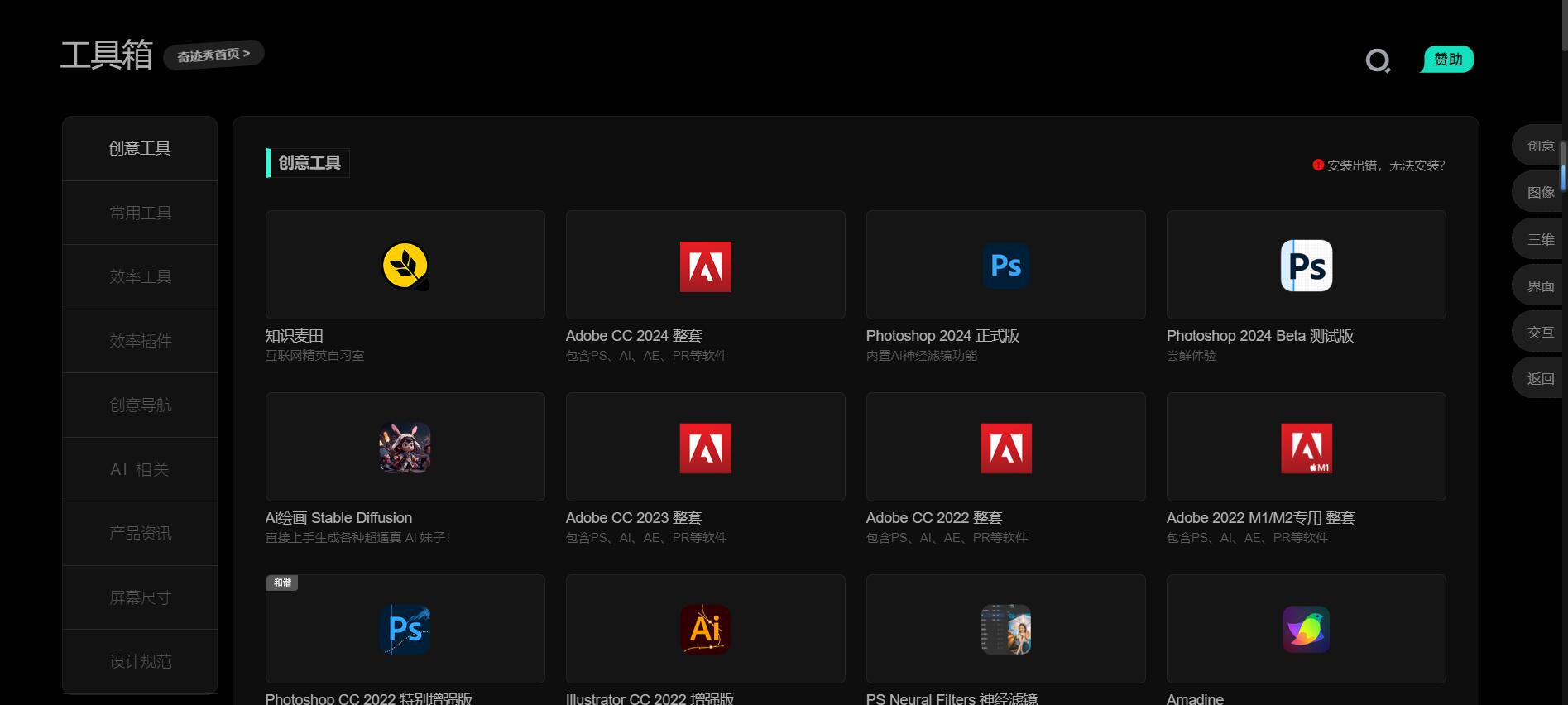Open 安装出错，无法安装 help link
Screen dimensions: 1568x705
[1384, 165]
